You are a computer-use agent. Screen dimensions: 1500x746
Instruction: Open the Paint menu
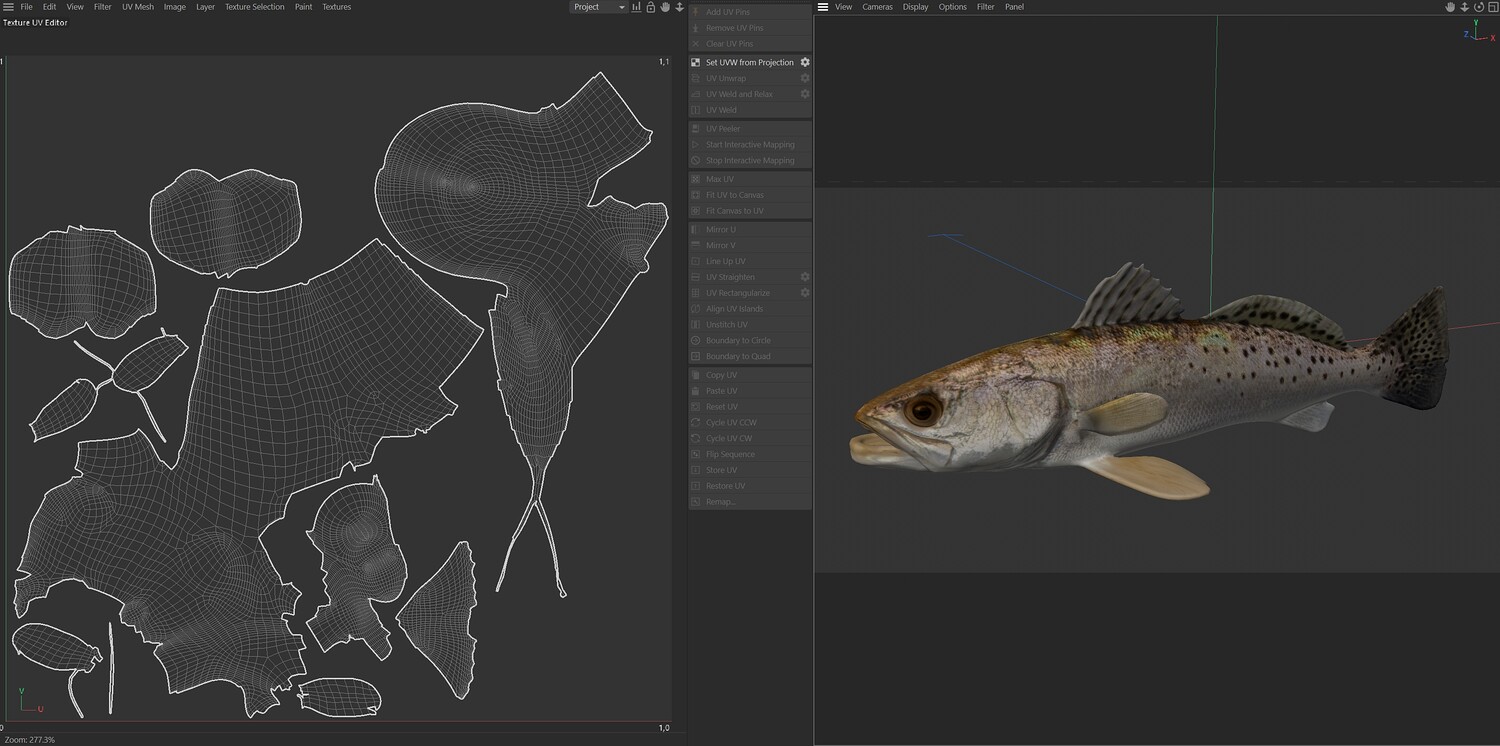pos(303,7)
